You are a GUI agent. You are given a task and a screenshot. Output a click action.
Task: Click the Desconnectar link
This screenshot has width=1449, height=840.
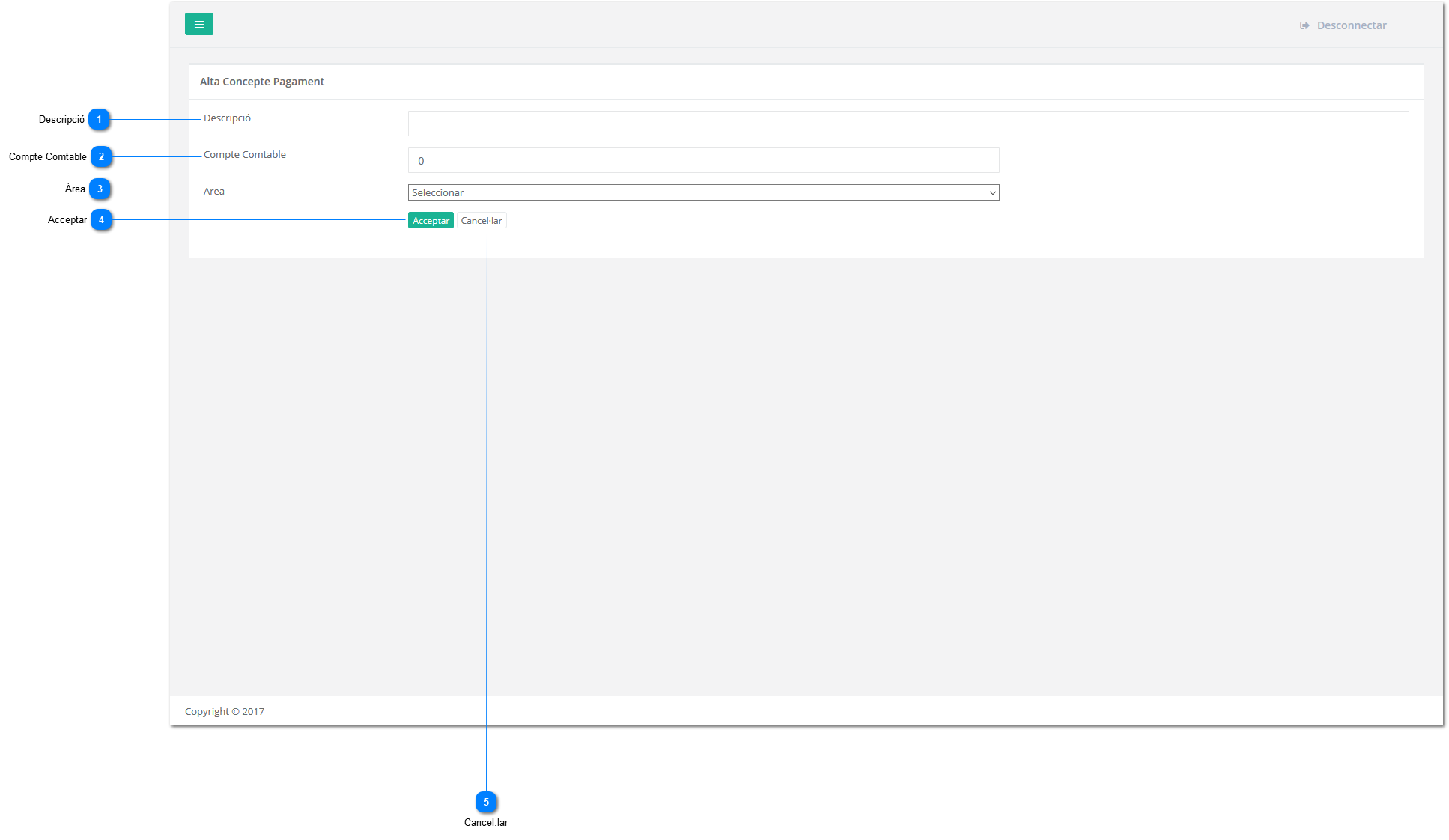(1351, 25)
